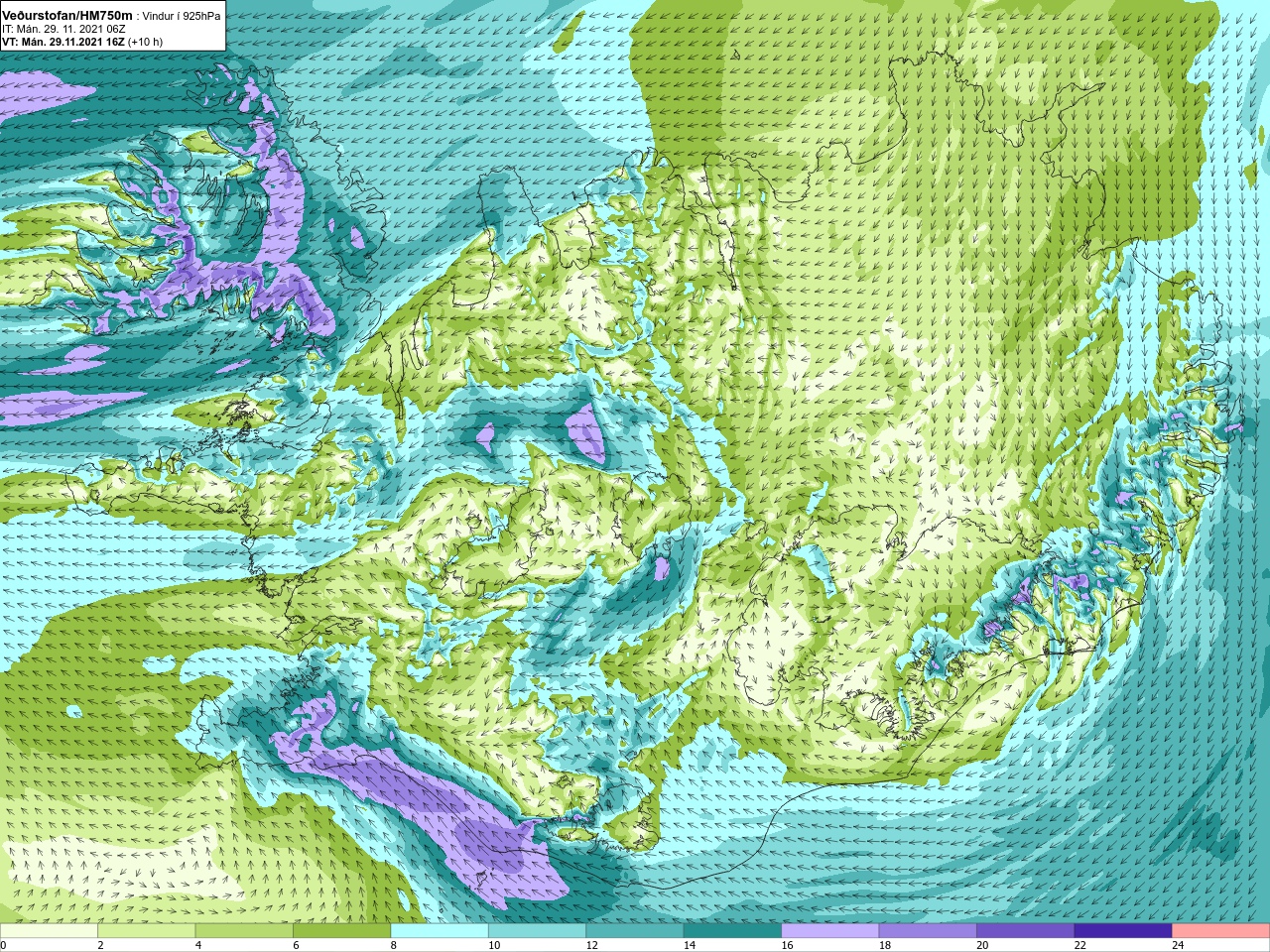1270x952 pixels.
Task: Click the 2–4 light green legend swatch
Action: coord(147,931)
